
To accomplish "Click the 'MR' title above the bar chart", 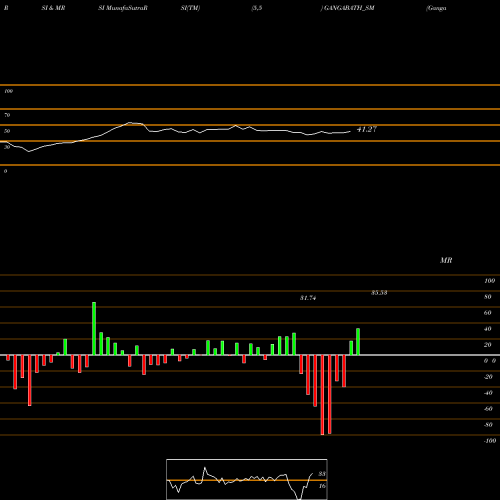I will pos(446,260).
